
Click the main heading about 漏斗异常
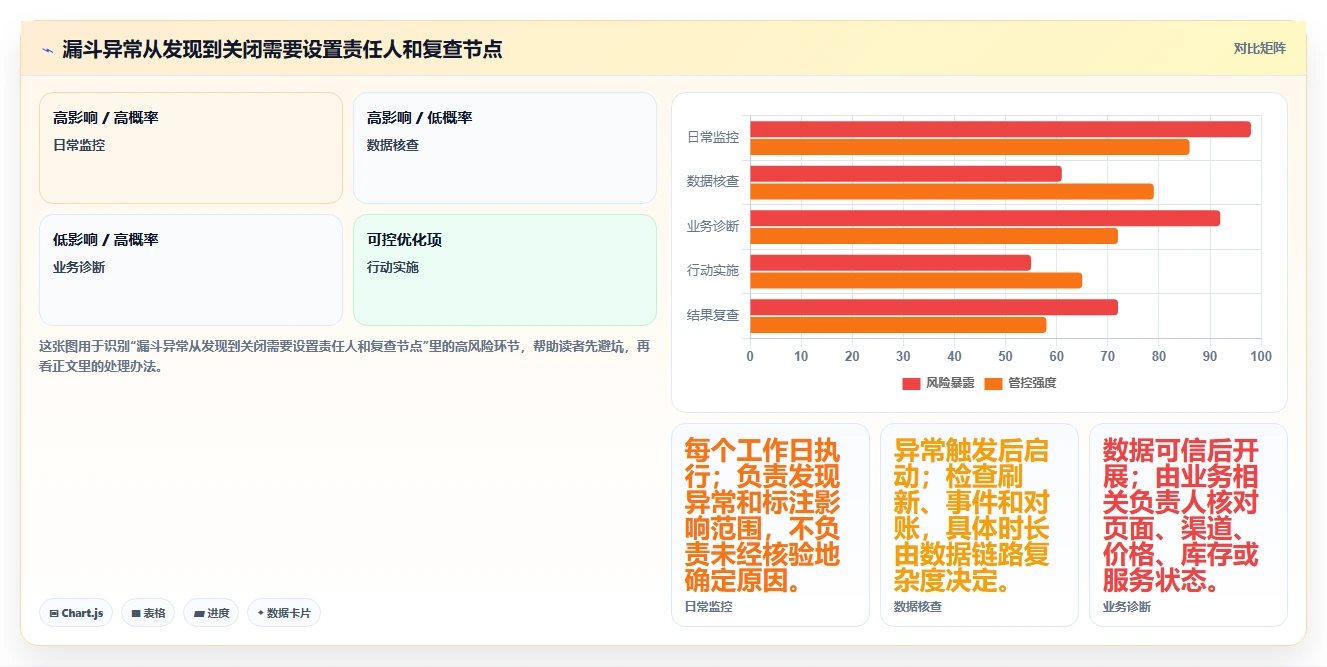pos(282,49)
